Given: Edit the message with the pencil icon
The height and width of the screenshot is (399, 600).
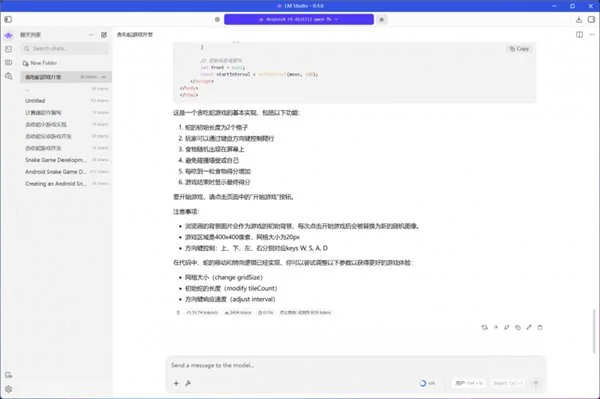Looking at the screenshot, I should tap(529, 327).
